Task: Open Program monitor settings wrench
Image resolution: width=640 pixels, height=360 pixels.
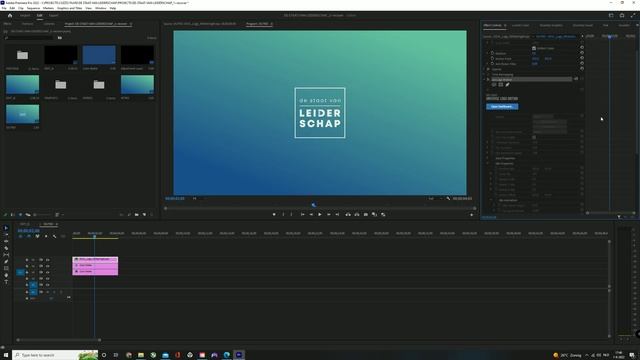Action: [448, 198]
